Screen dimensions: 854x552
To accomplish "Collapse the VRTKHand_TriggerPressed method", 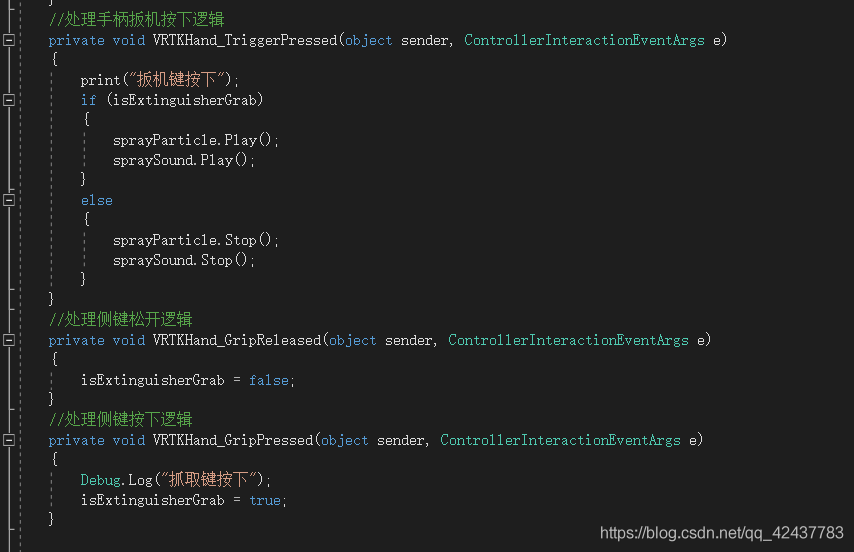I will pyautogui.click(x=9, y=40).
